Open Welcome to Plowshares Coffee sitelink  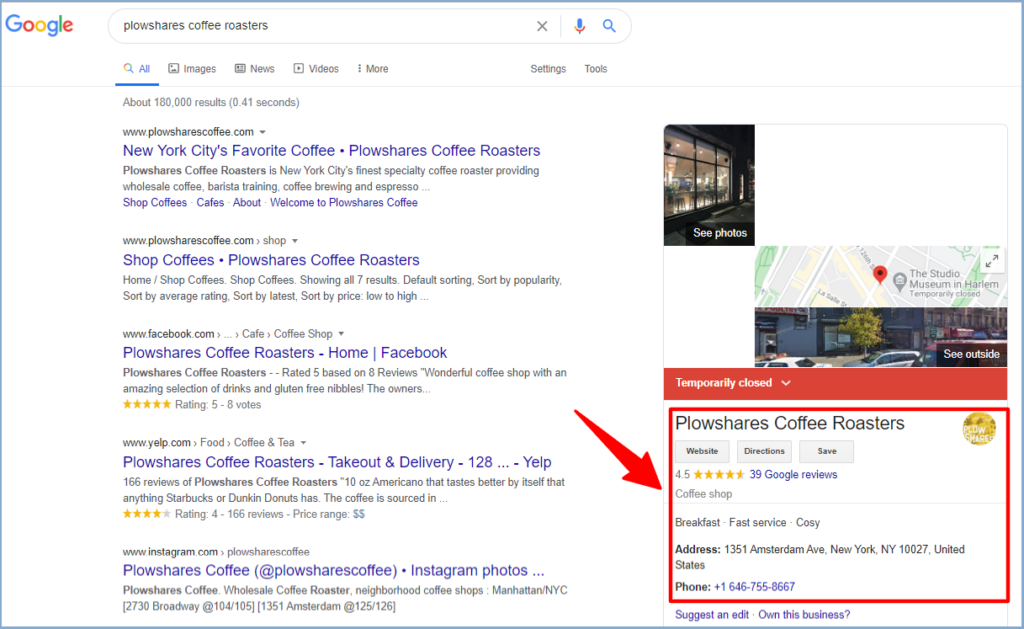coord(344,202)
